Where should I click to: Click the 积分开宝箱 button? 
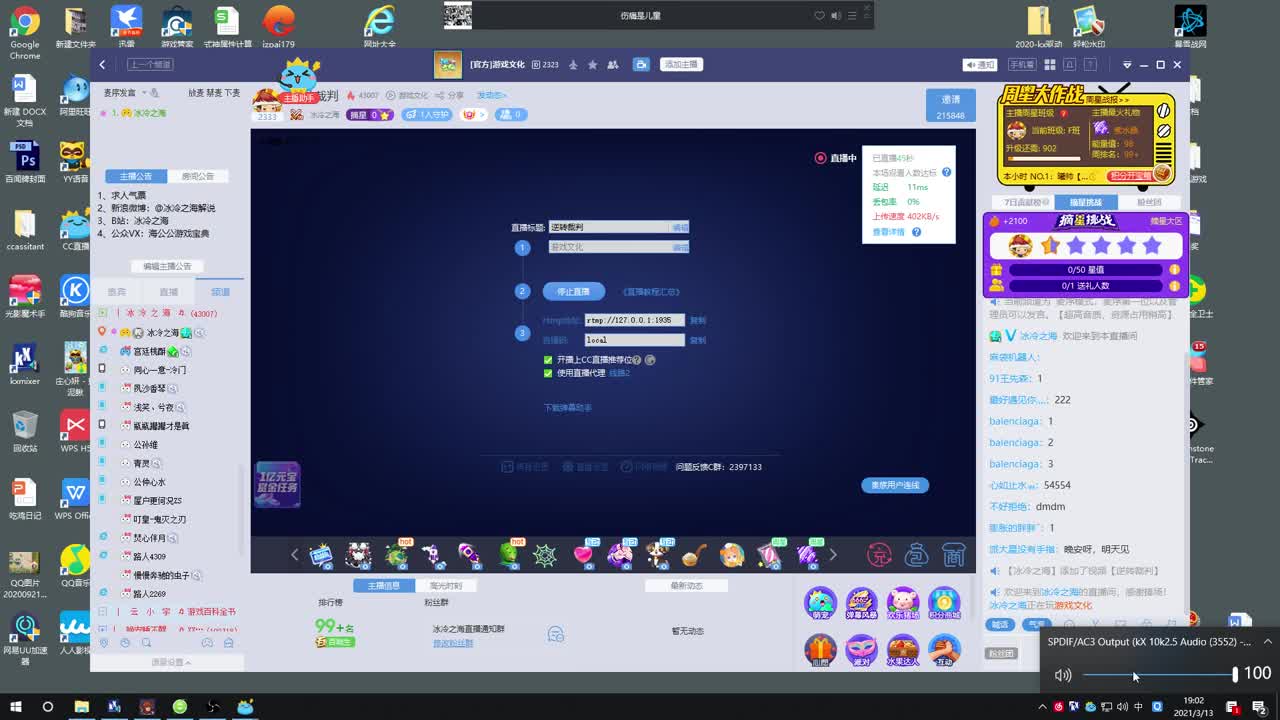(1131, 176)
